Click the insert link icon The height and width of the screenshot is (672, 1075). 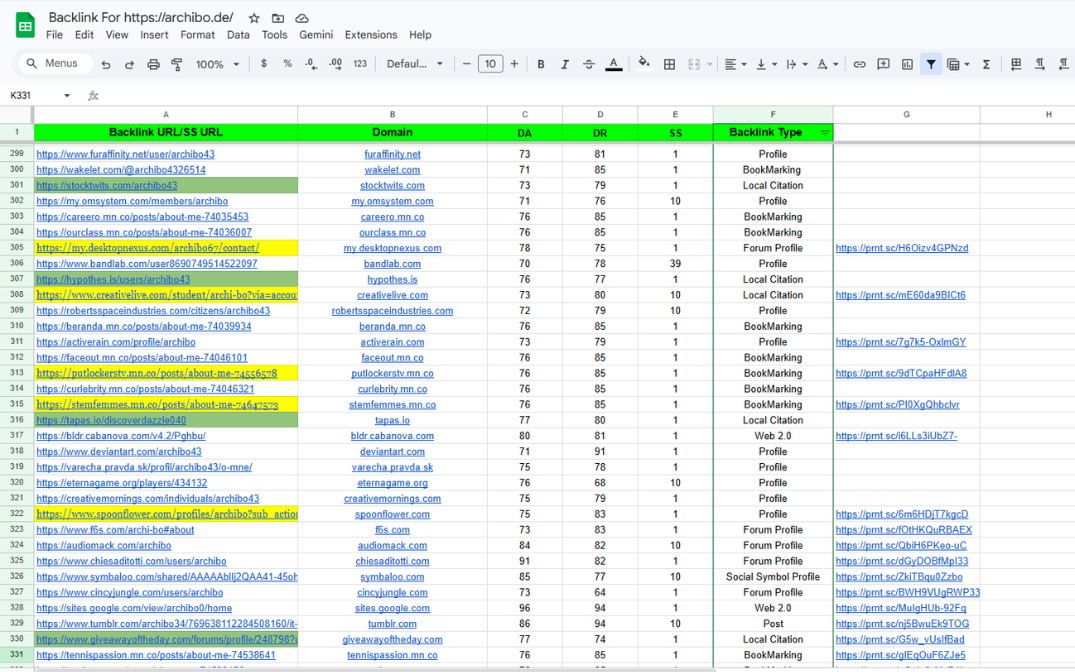859,64
